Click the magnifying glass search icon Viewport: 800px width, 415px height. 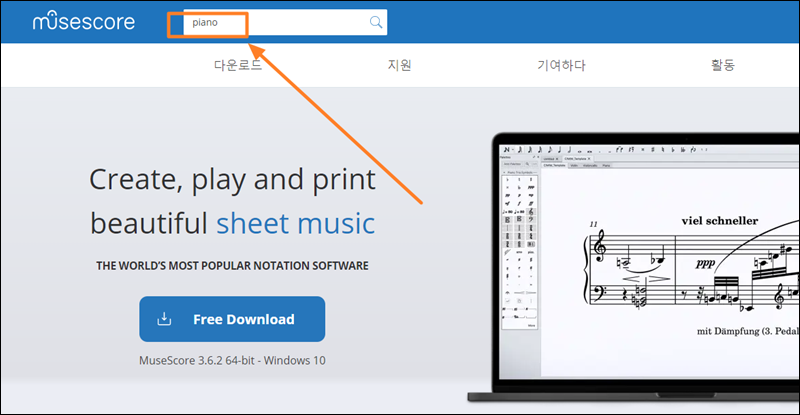coord(376,22)
